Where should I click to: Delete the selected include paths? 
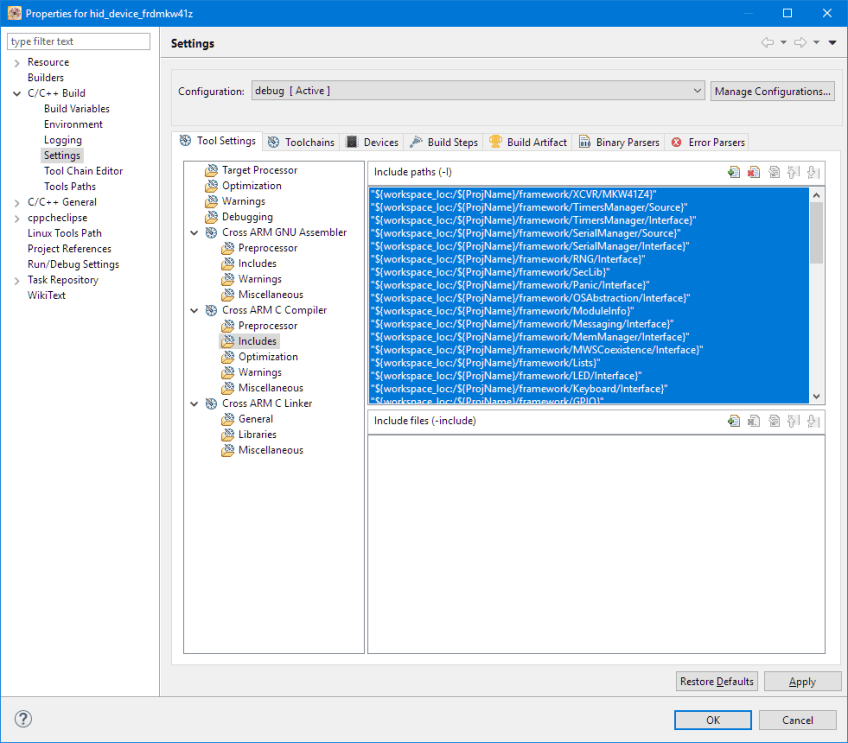tap(753, 172)
